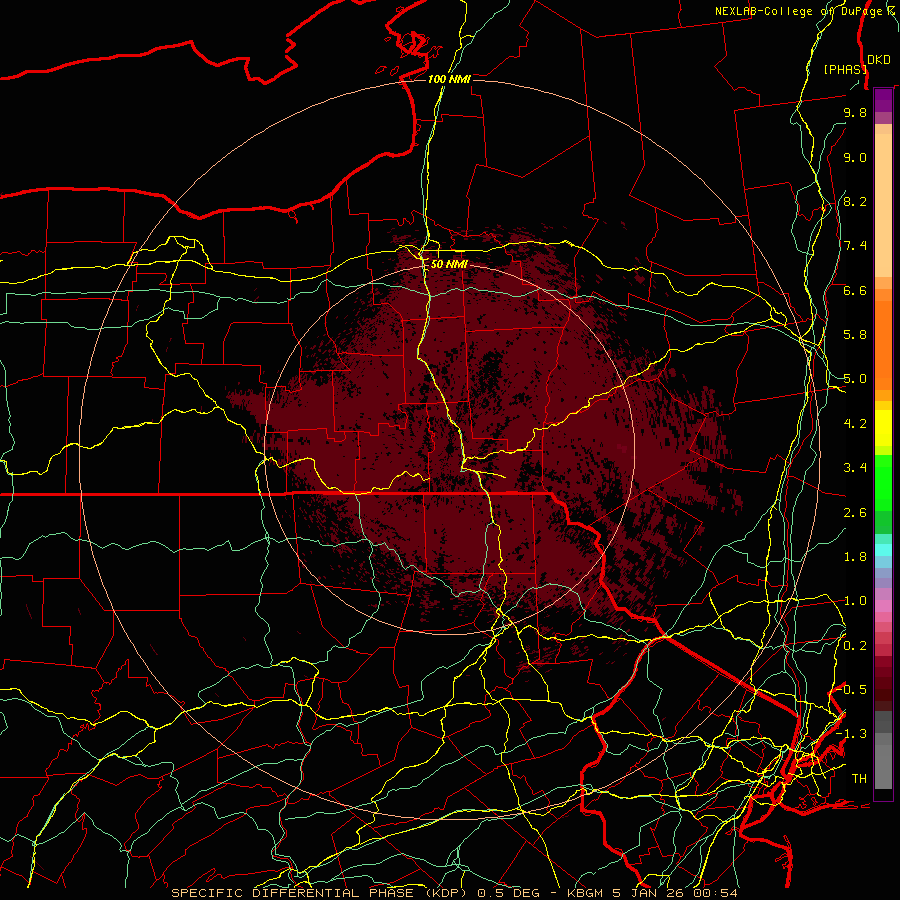Click the SPECIFIC DIFFERENTIAL PHASE caption text
Image resolution: width=900 pixels, height=900 pixels.
[x=292, y=893]
